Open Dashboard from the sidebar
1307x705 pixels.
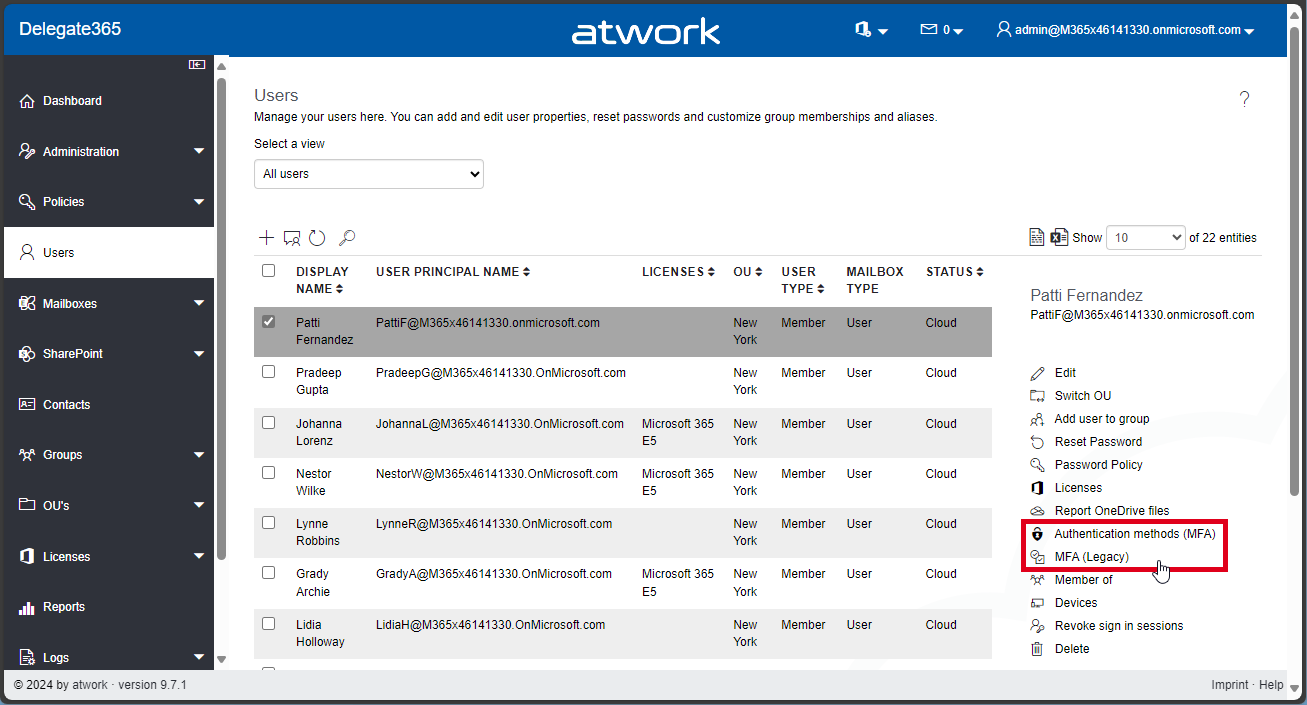[72, 101]
